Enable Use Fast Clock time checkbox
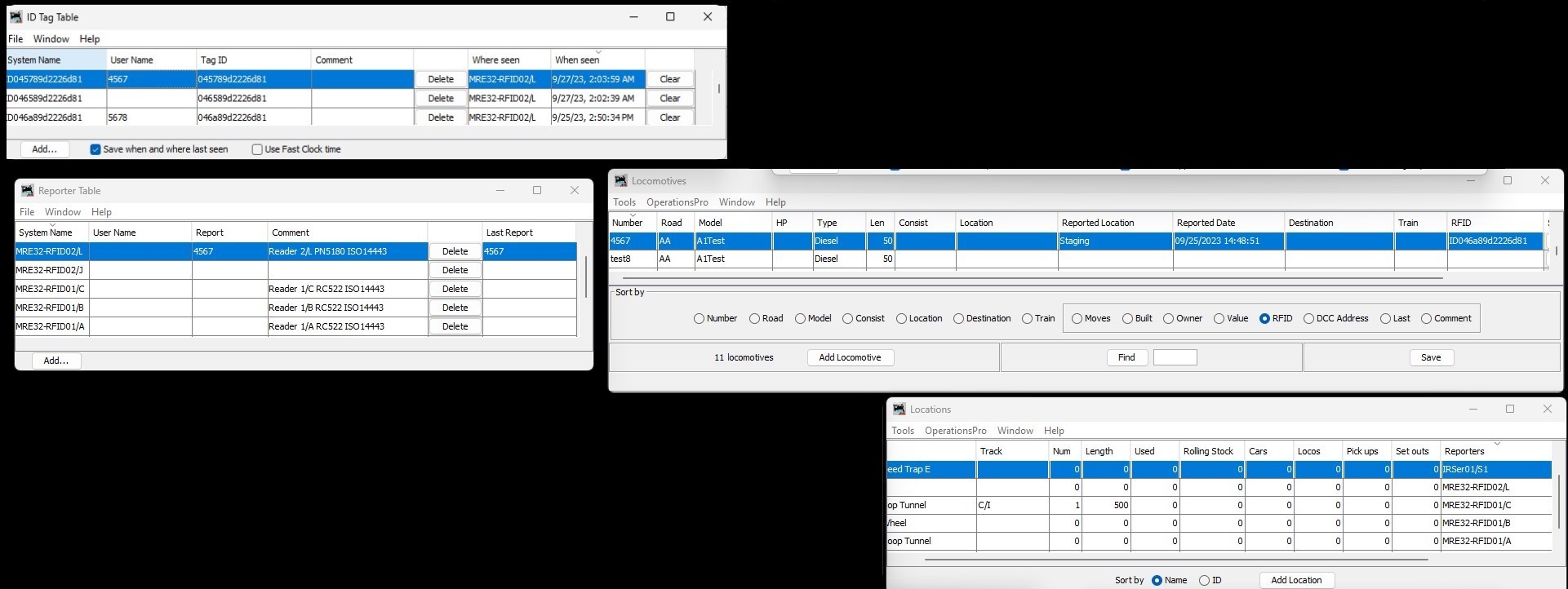The image size is (1568, 589). (257, 150)
